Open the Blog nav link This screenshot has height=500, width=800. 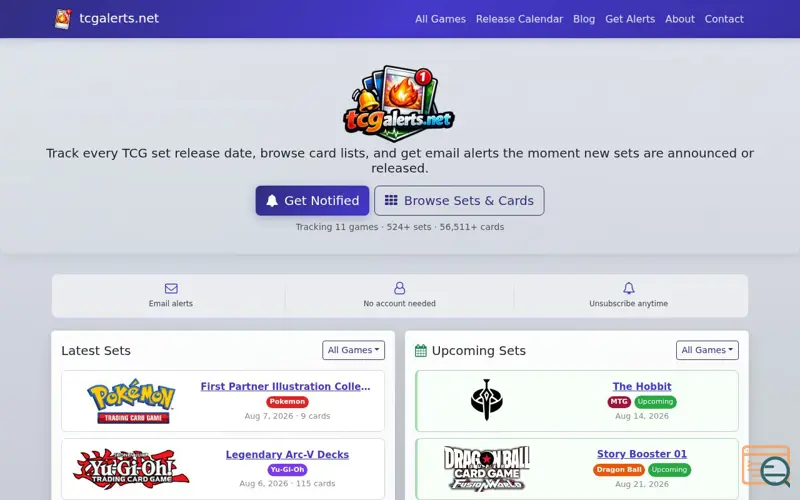(x=584, y=19)
